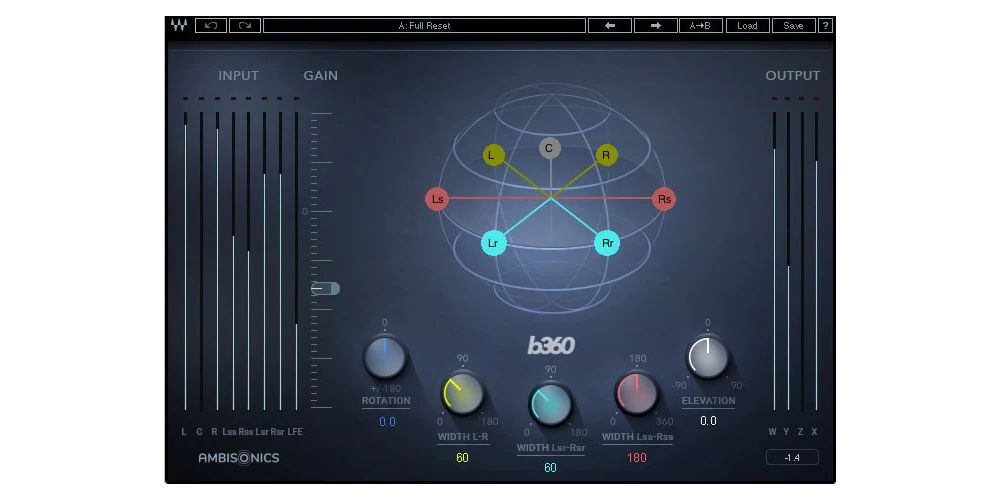
Task: Click the WIDTH L-R label
Action: (462, 438)
